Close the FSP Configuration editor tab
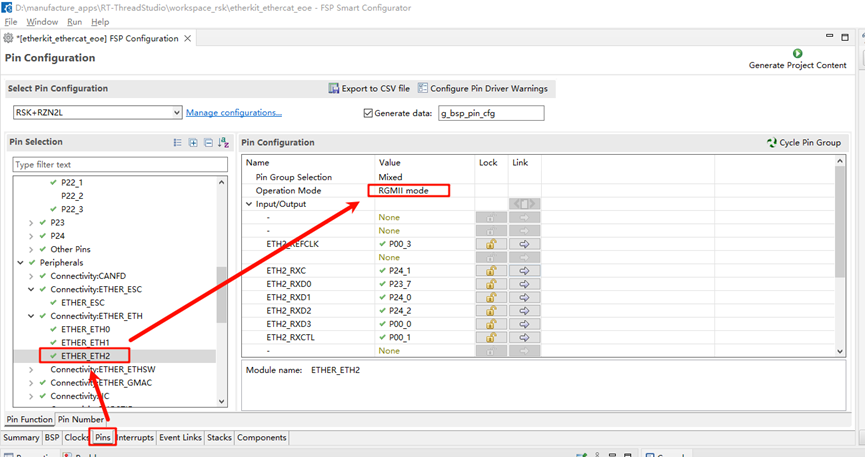Screen dimensions: 865x457 (x=188, y=38)
